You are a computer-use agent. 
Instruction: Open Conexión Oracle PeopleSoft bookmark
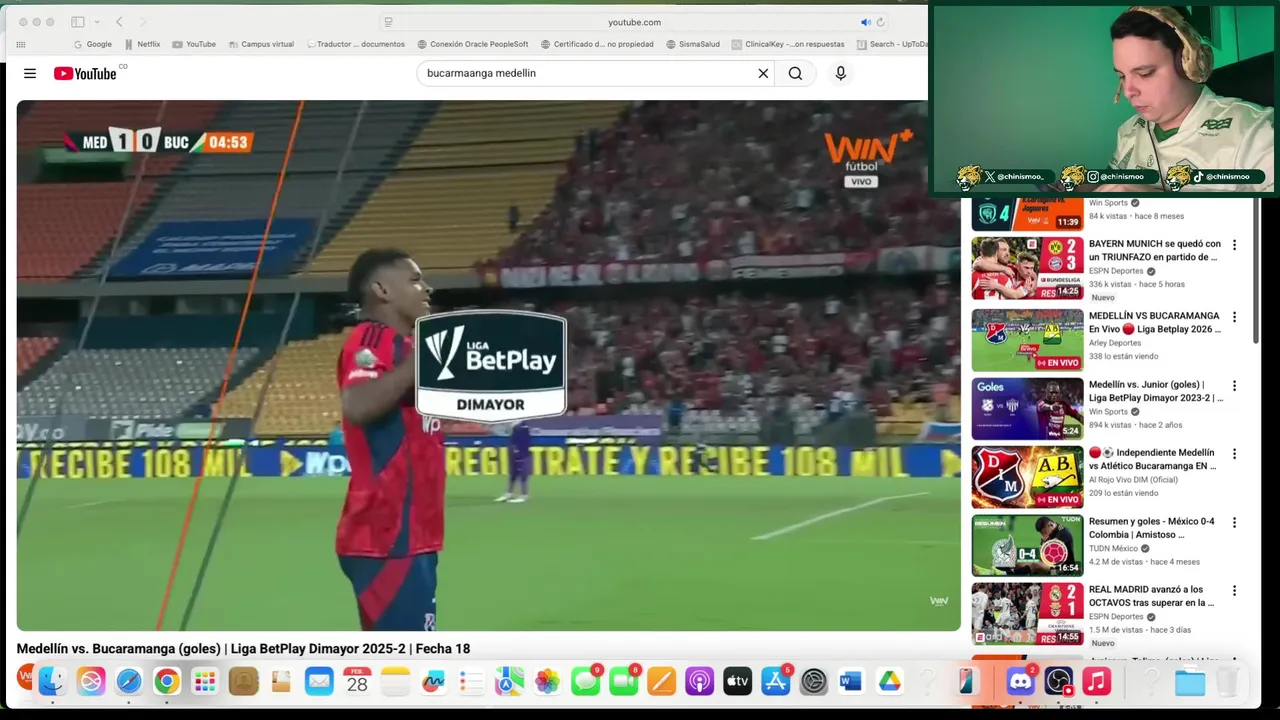(472, 44)
